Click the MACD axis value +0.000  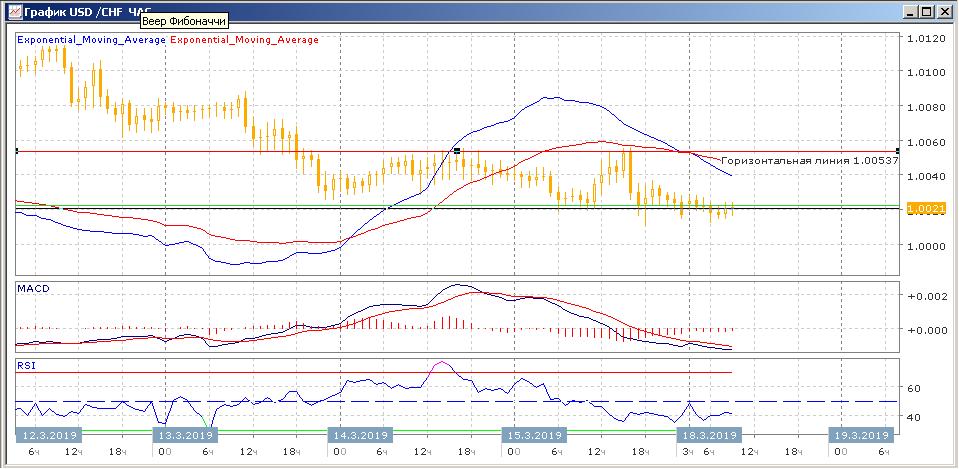(x=927, y=330)
